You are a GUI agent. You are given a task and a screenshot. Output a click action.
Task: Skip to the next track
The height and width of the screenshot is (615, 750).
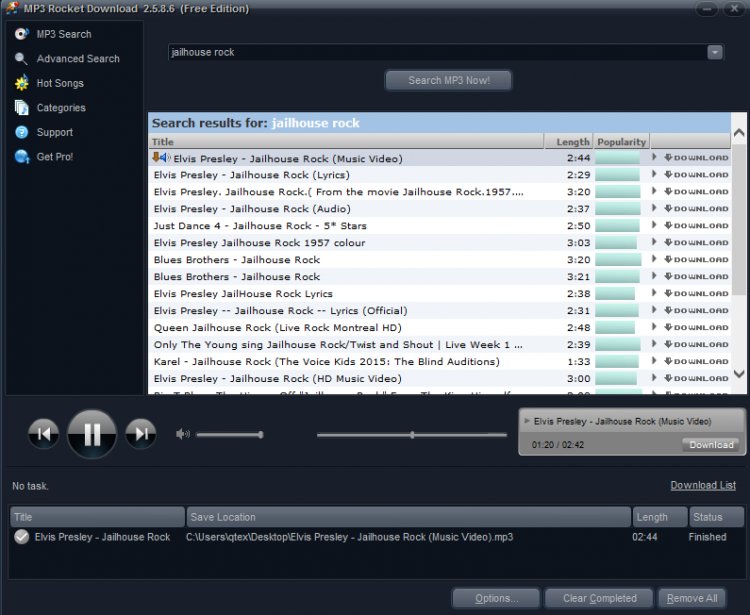point(141,434)
